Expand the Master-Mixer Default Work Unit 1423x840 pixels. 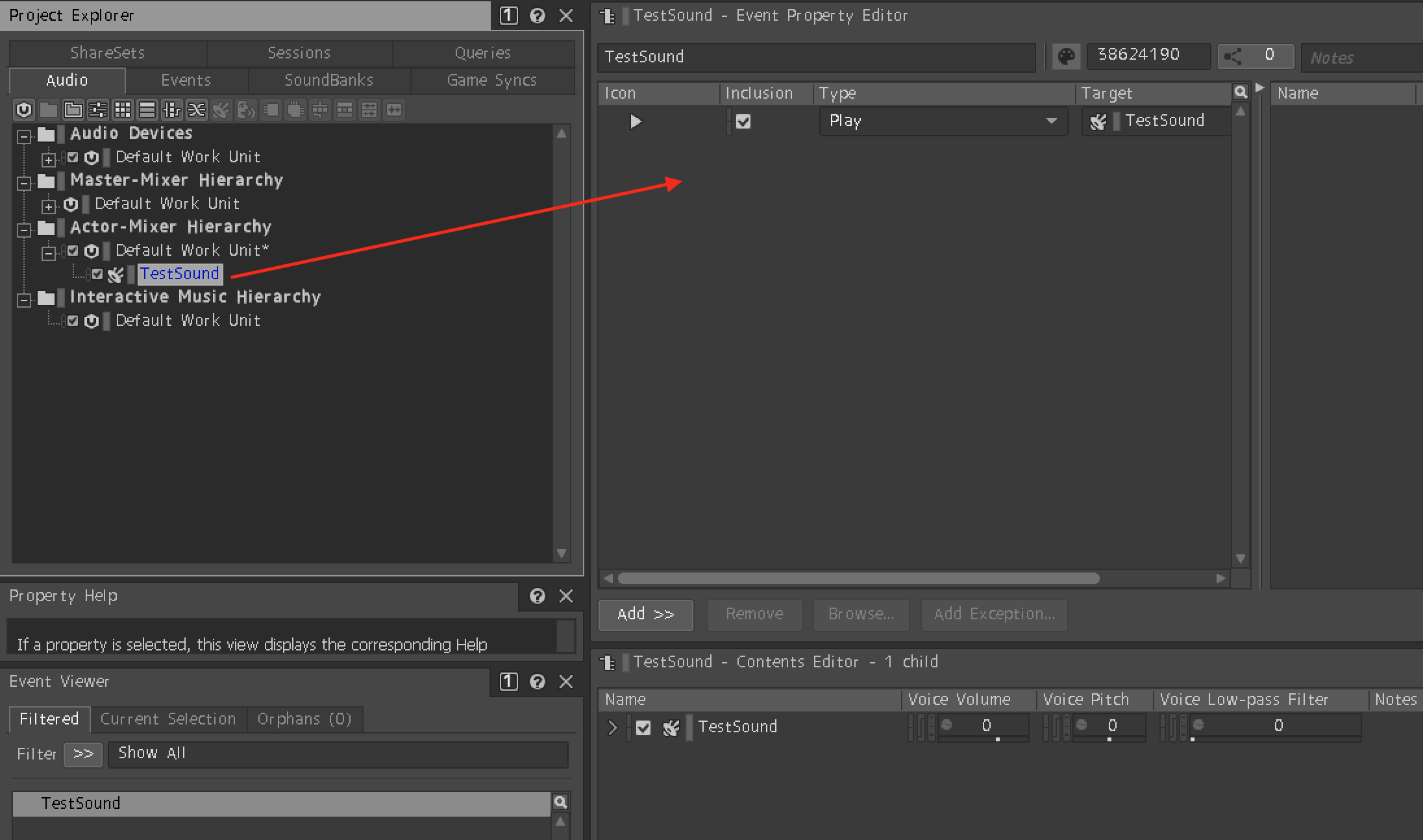point(49,206)
